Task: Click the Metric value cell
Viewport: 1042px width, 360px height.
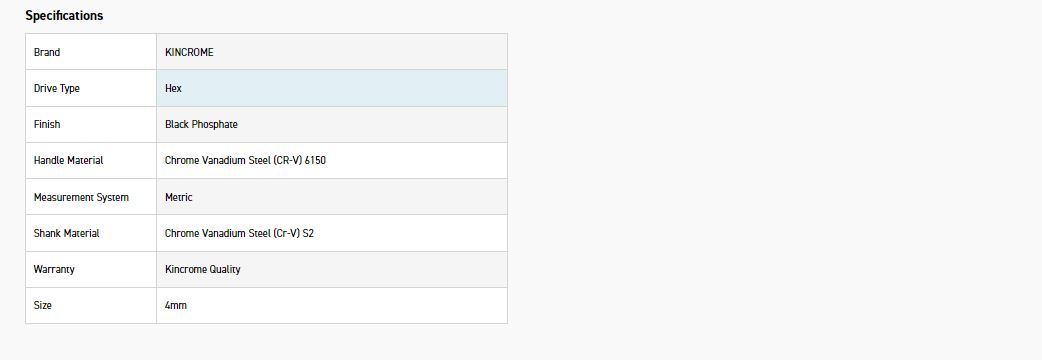Action: pyautogui.click(x=332, y=197)
